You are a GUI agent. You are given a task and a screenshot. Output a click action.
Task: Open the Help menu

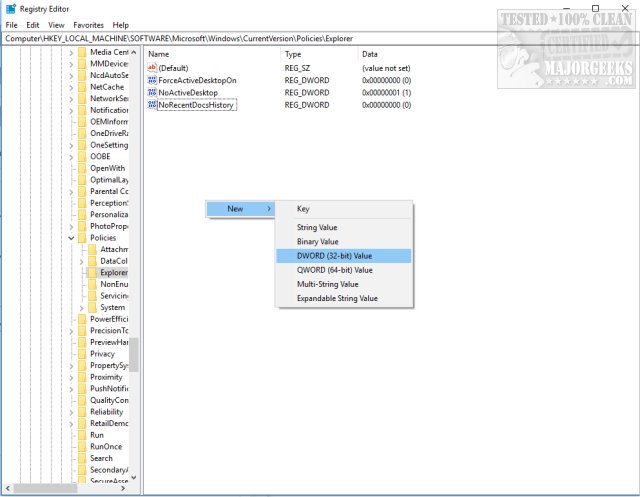point(120,25)
